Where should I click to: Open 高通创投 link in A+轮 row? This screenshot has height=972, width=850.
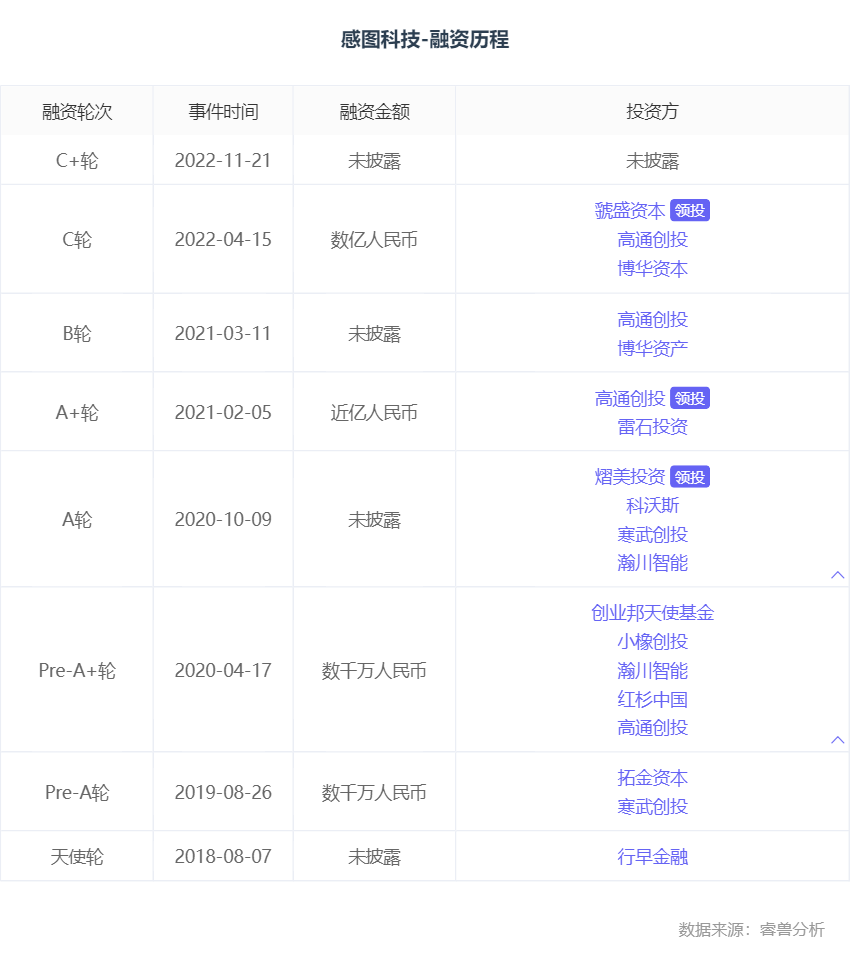coord(629,398)
